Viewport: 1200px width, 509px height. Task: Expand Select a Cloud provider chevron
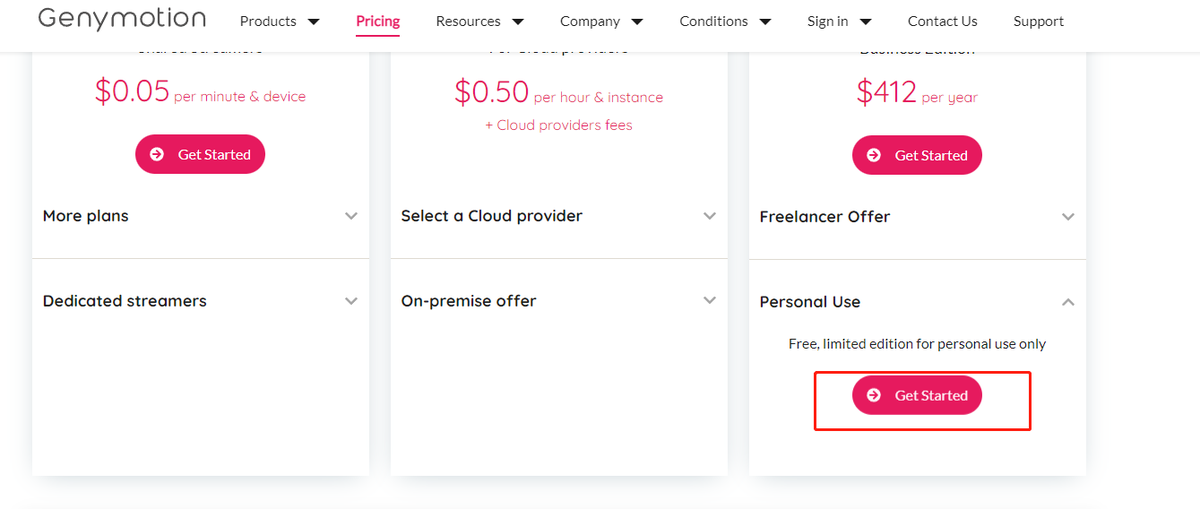(710, 216)
